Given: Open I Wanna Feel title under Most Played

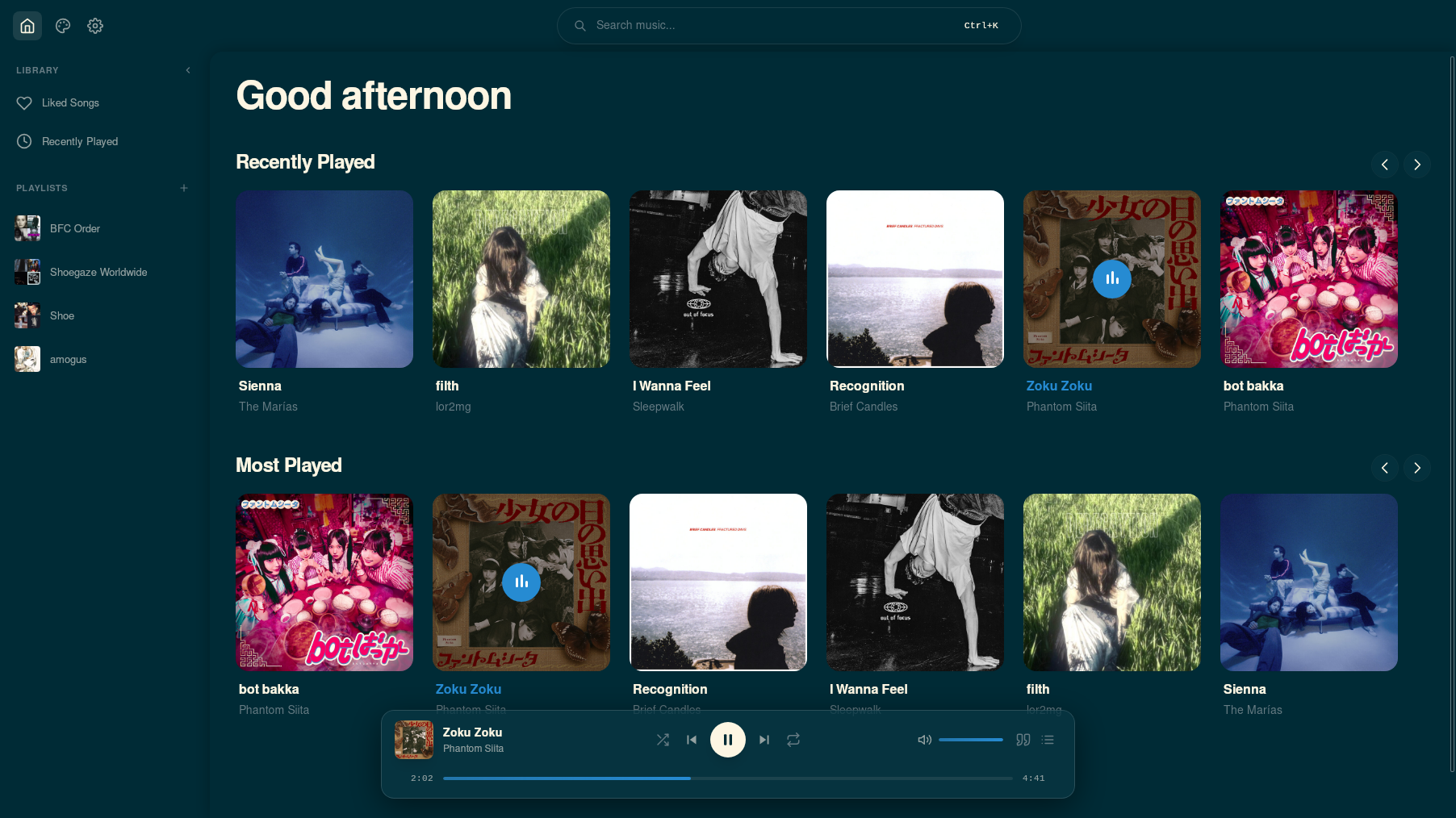Looking at the screenshot, I should (868, 690).
